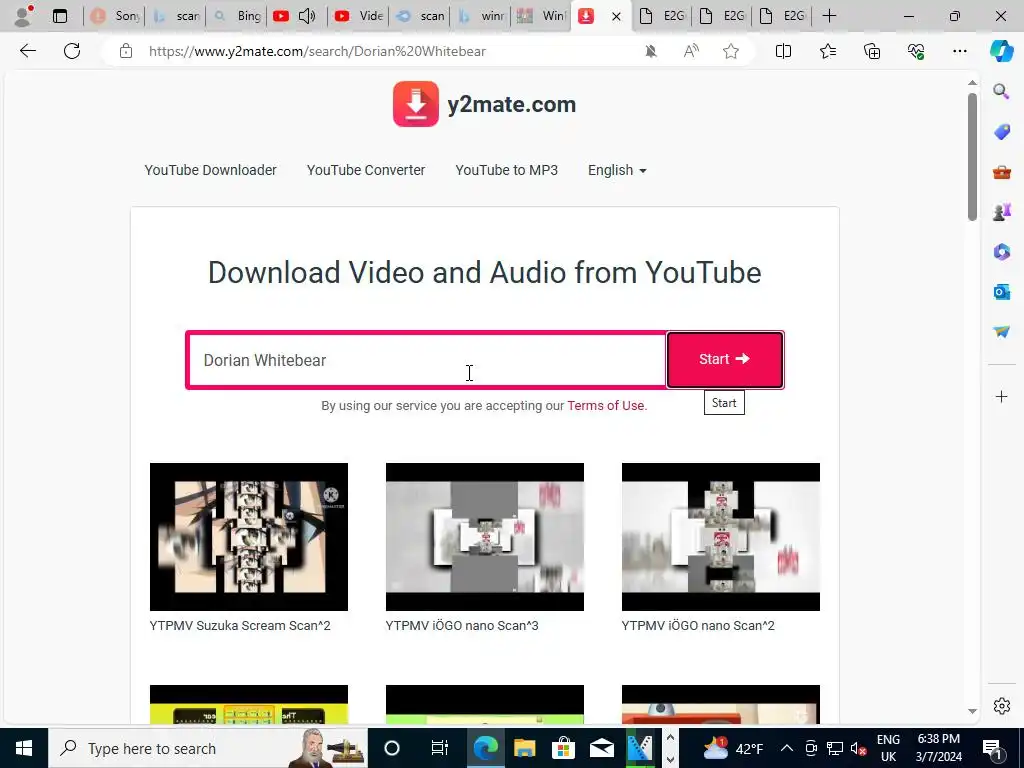Open Browser essentials heart icon
Screen dimensions: 1024x768
tap(916, 51)
